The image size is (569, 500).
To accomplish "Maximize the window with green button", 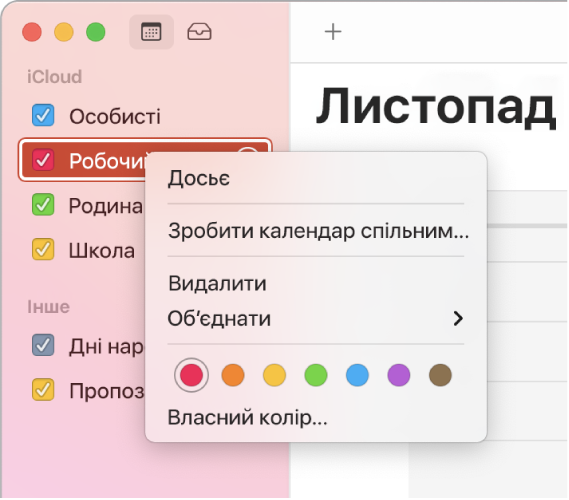I will (x=96, y=32).
